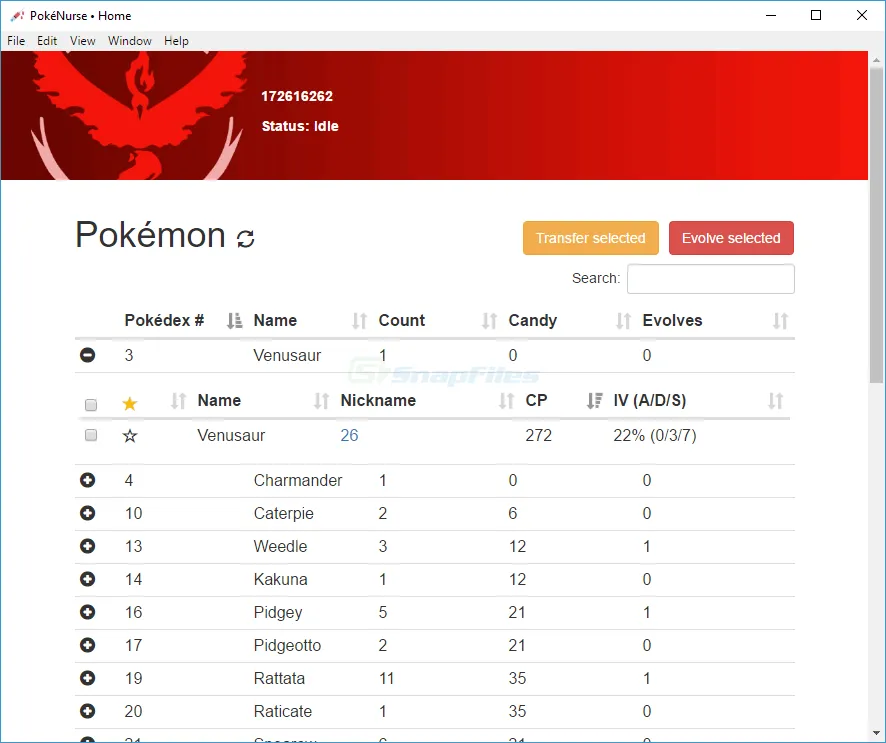Expand the Pidgey row
Screen dimensions: 886x743
(88, 612)
